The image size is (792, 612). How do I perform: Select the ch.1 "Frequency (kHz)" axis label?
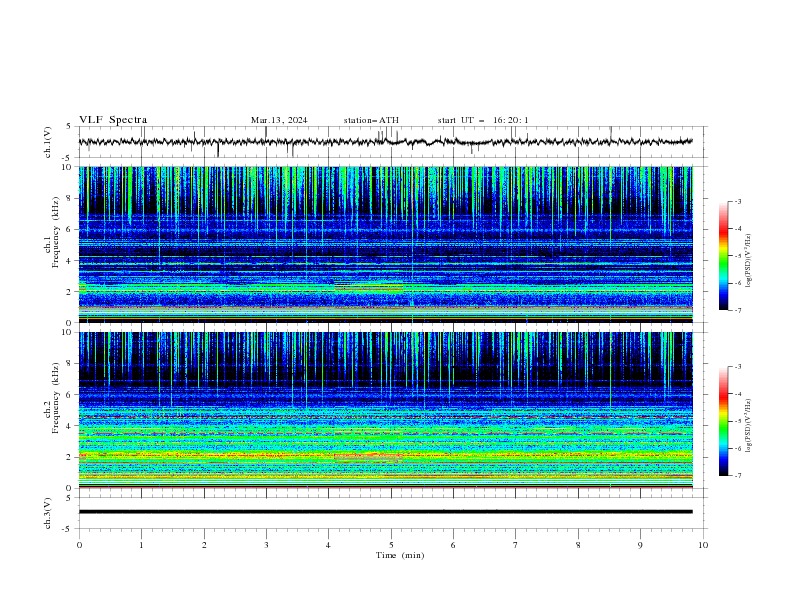pos(56,232)
